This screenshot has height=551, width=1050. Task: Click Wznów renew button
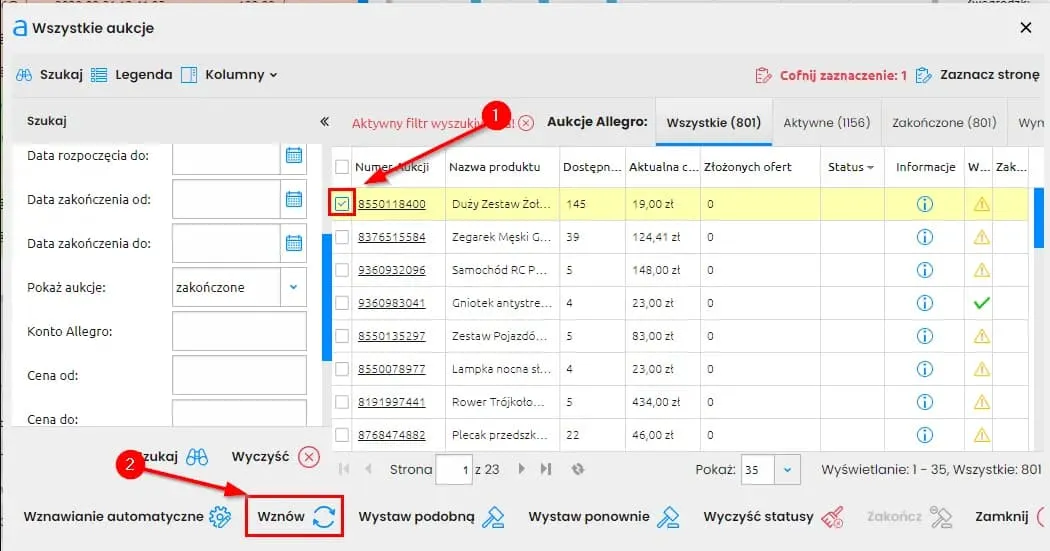coord(295,516)
